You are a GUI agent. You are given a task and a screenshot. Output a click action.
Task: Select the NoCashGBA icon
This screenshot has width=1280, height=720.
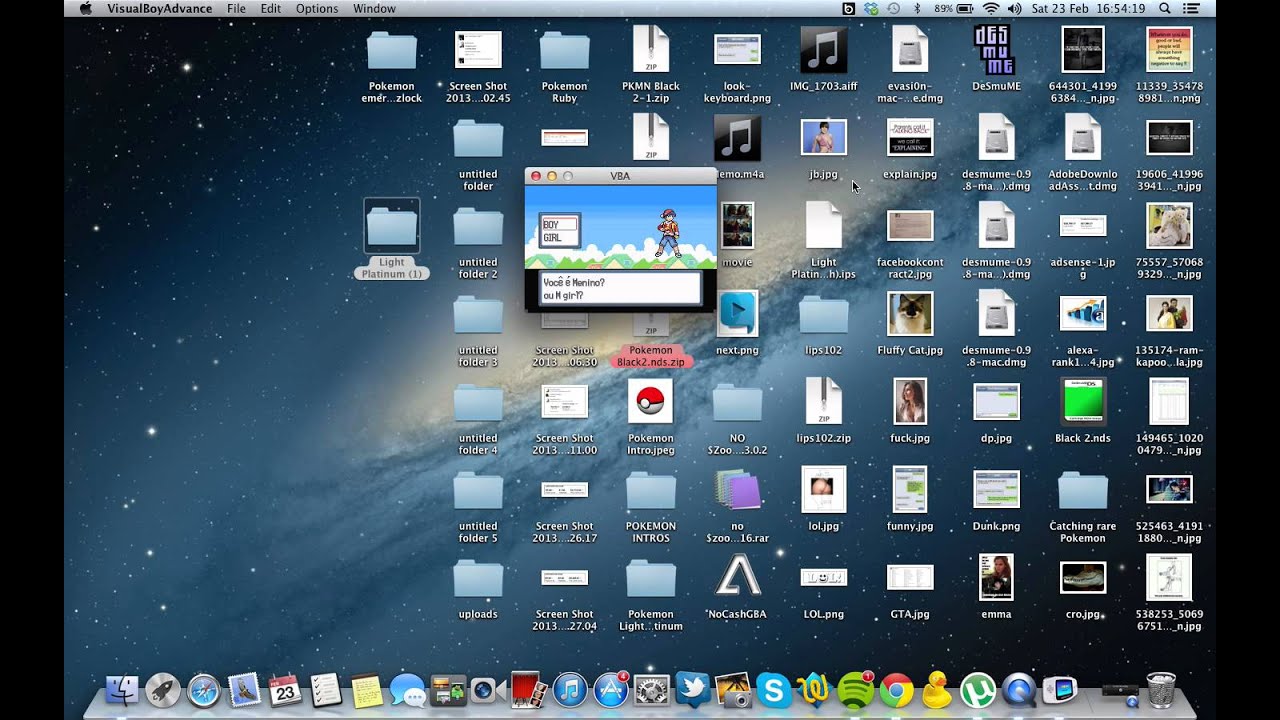click(736, 588)
